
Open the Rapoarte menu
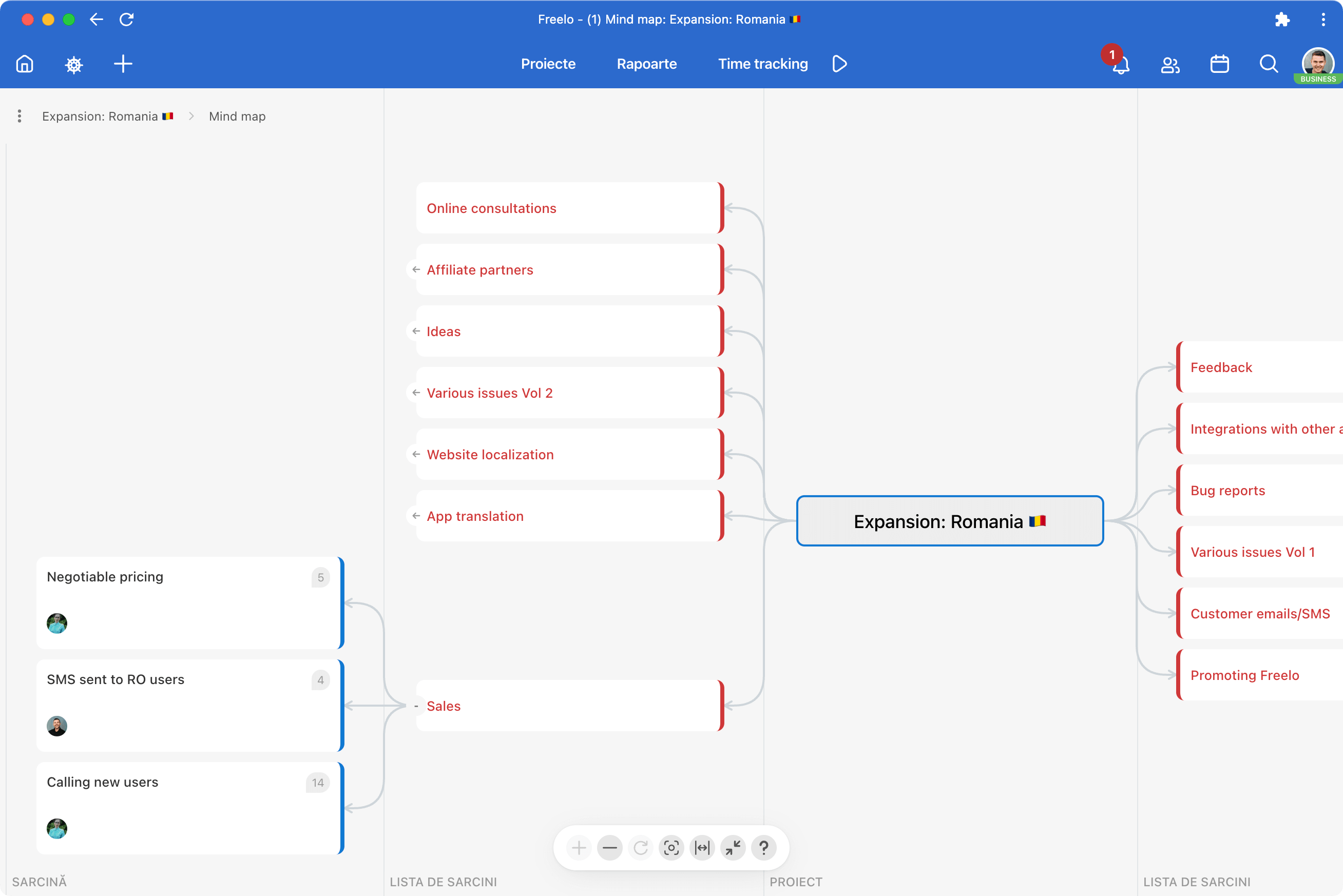click(646, 64)
